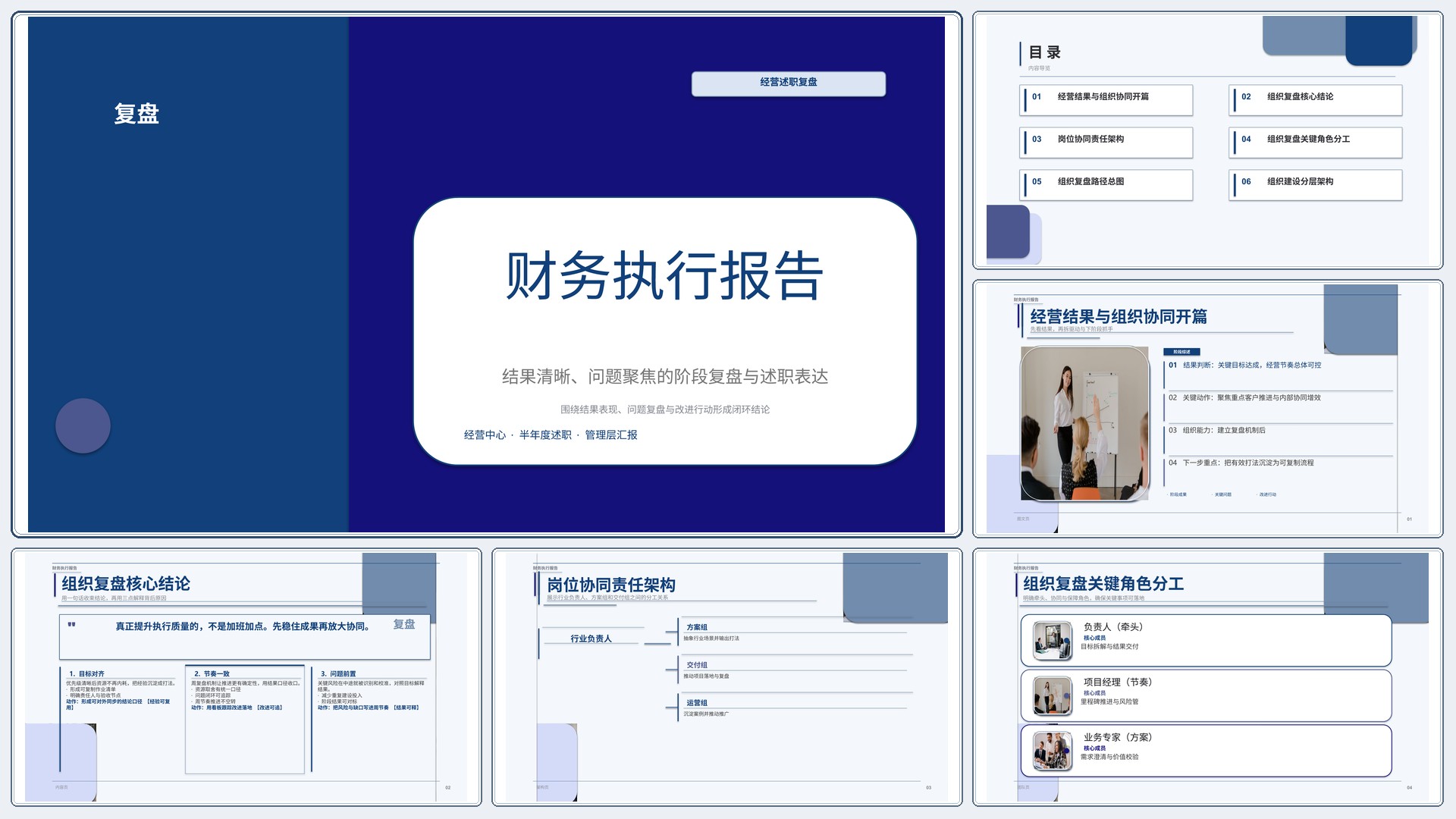Viewport: 1456px width, 819px height.
Task: Click the 负责人（牵头）role photo icon
Action: point(1053,642)
